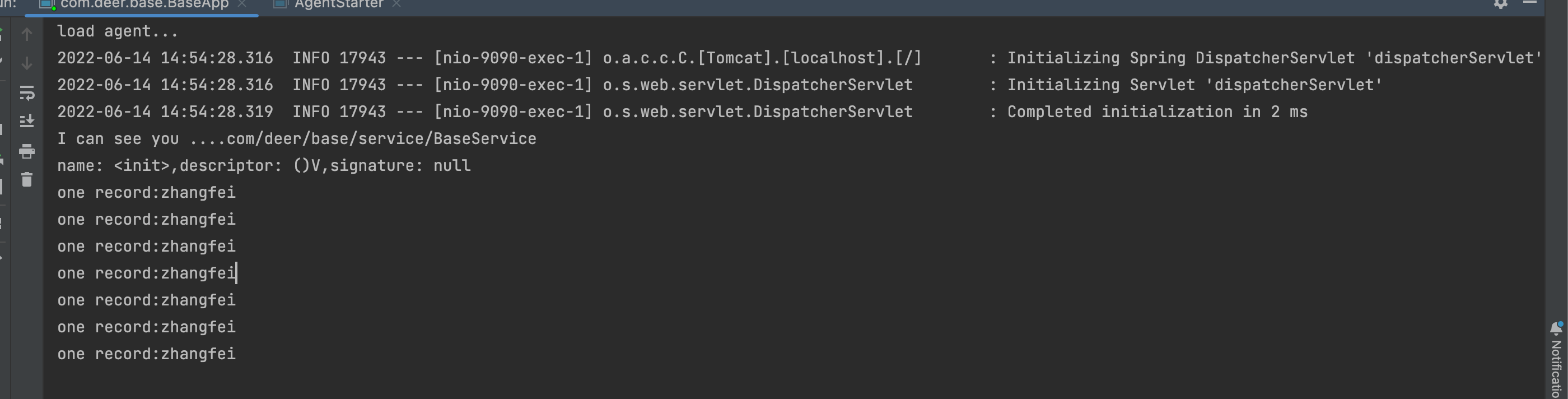This screenshot has height=399, width=1568.
Task: Close the AgentStarter run tab
Action: coord(397,4)
